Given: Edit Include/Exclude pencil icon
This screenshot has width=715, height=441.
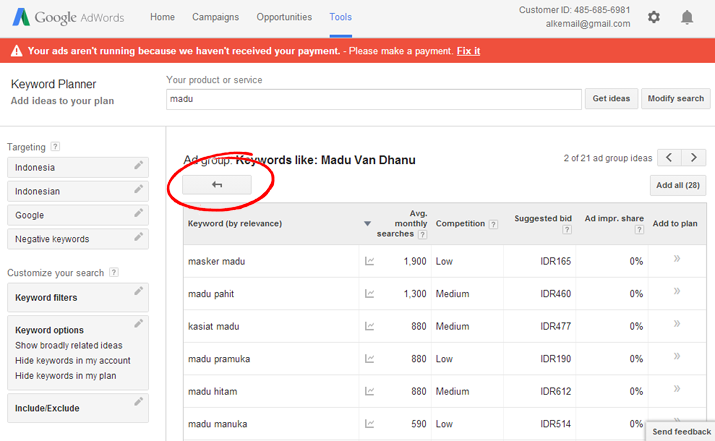Looking at the screenshot, I should point(139,402).
